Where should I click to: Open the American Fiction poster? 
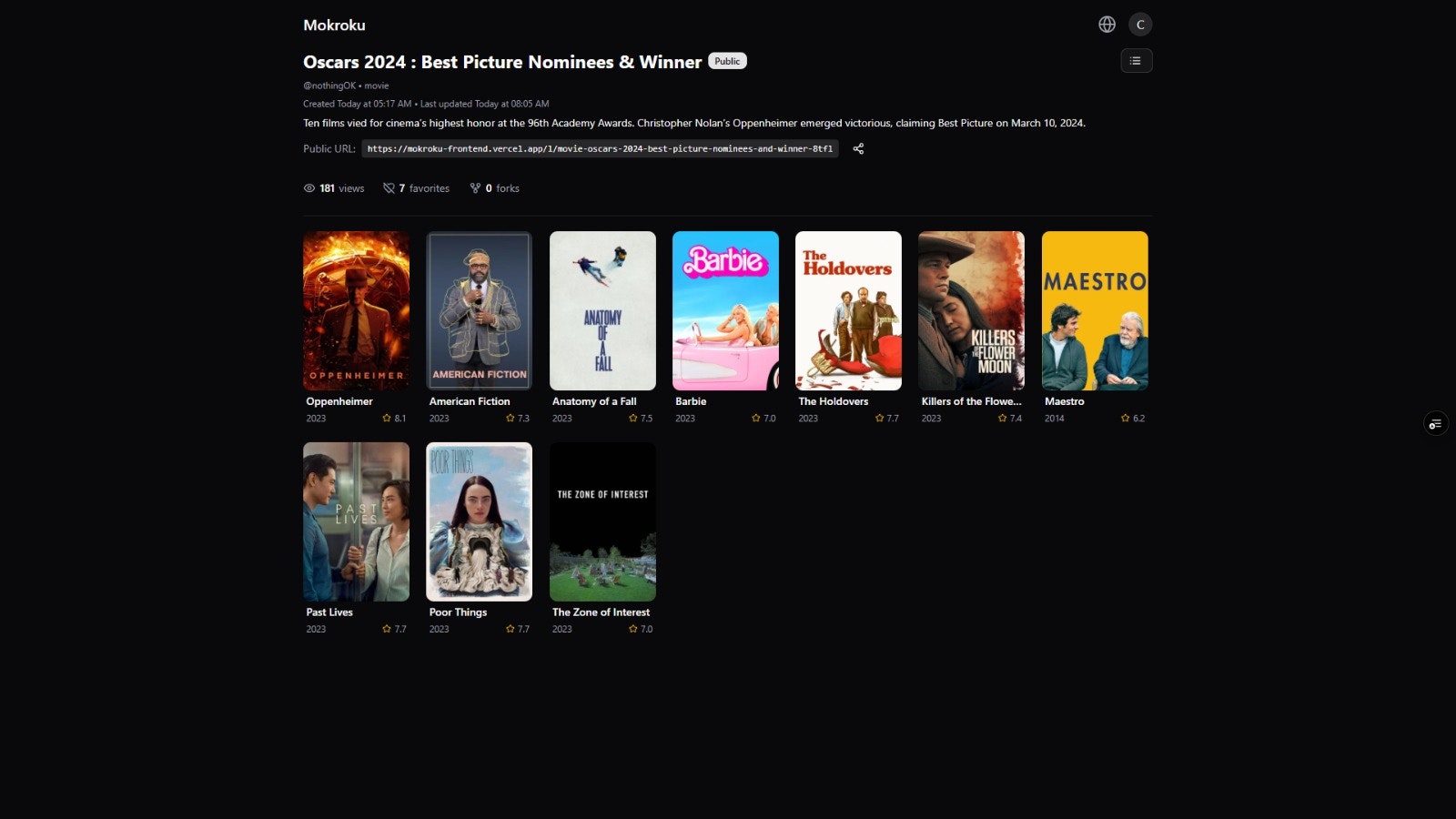tap(480, 310)
